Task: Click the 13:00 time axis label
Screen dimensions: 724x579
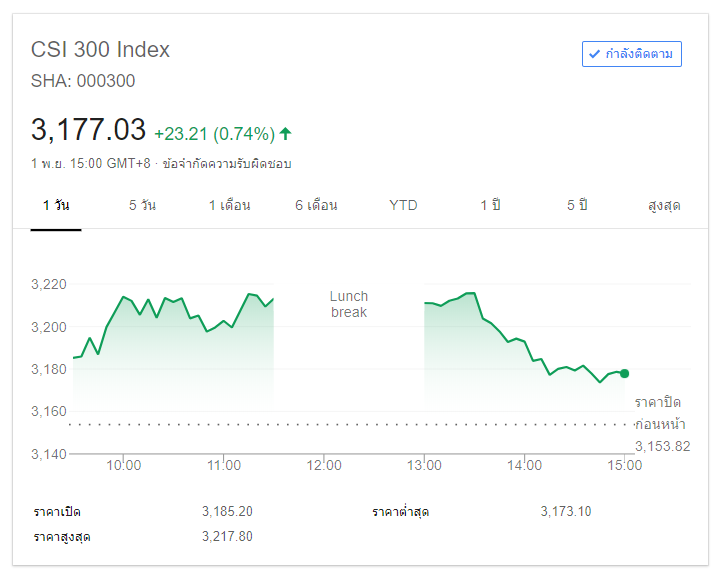Action: 425,465
